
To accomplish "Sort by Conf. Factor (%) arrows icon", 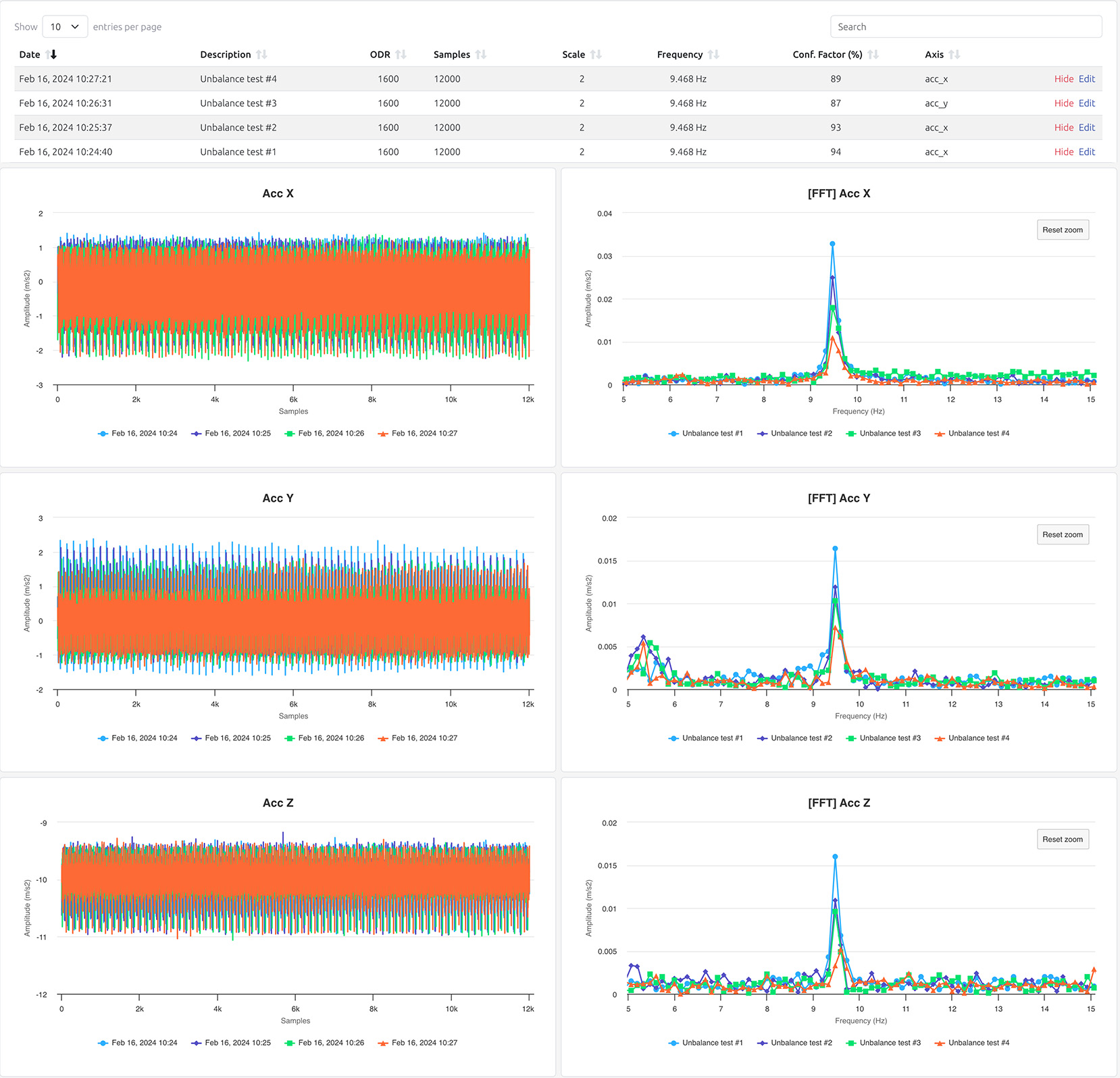I will [873, 55].
